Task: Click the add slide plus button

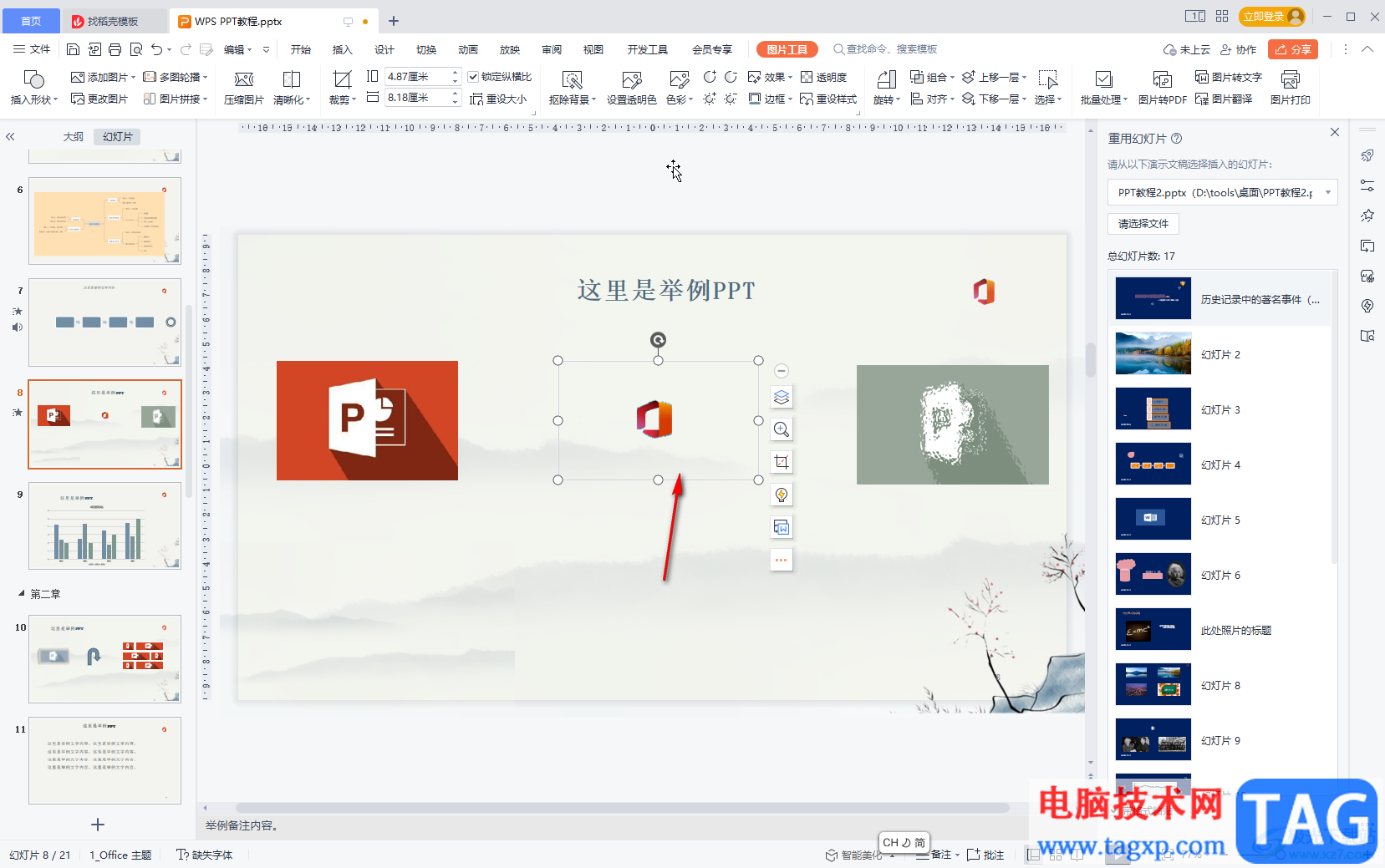Action: pyautogui.click(x=98, y=825)
